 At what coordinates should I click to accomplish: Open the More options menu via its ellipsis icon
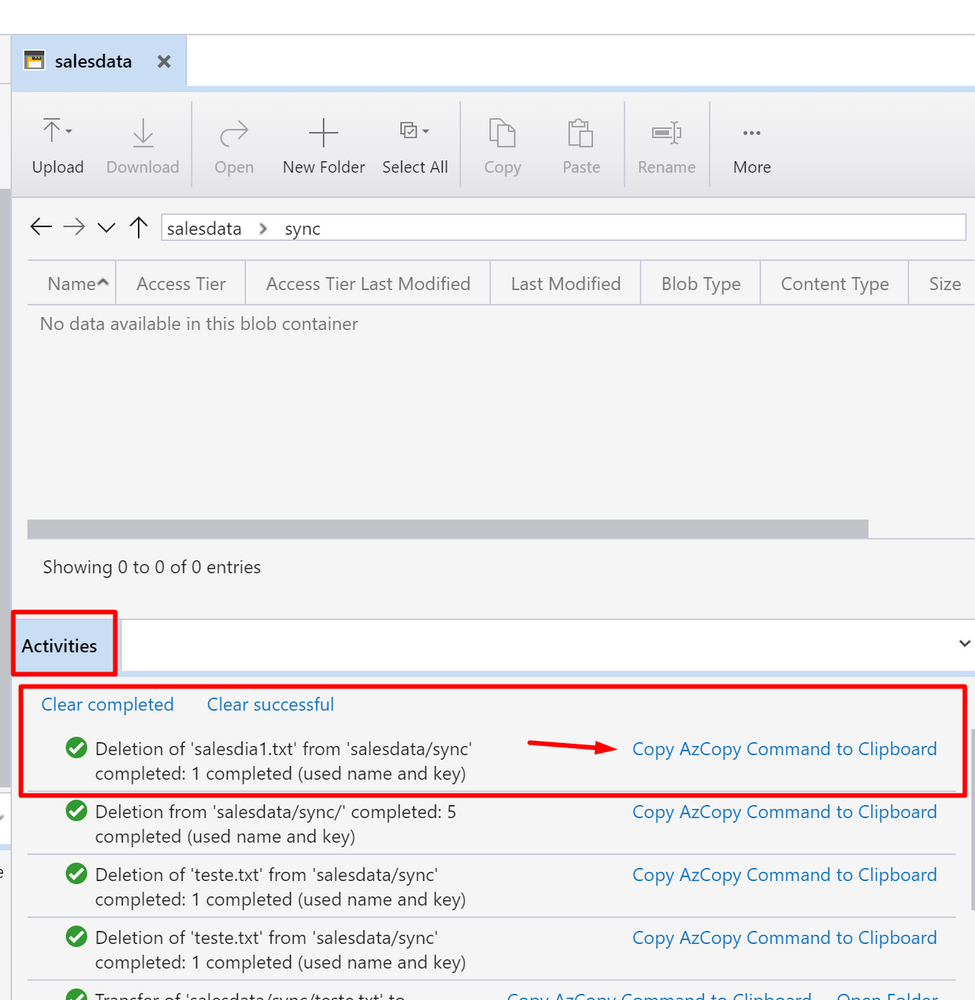tap(751, 132)
